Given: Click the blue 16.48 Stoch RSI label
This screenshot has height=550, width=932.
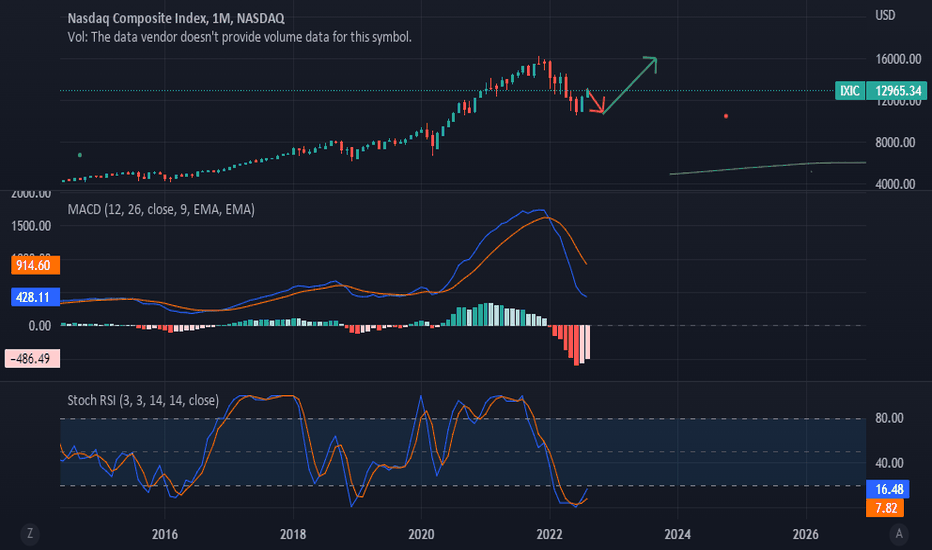Looking at the screenshot, I should coord(888,489).
